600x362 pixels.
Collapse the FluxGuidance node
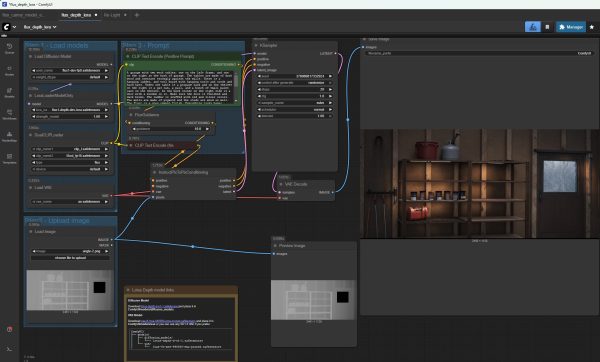pos(131,114)
